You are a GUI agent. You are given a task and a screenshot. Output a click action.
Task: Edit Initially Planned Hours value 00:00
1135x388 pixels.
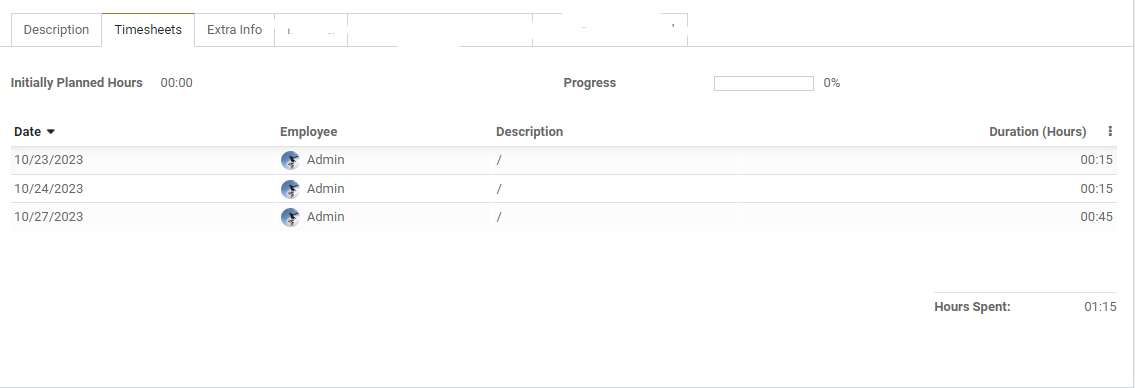177,83
